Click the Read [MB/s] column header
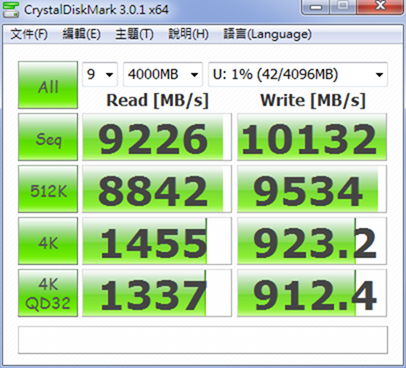The height and width of the screenshot is (368, 406). [157, 100]
